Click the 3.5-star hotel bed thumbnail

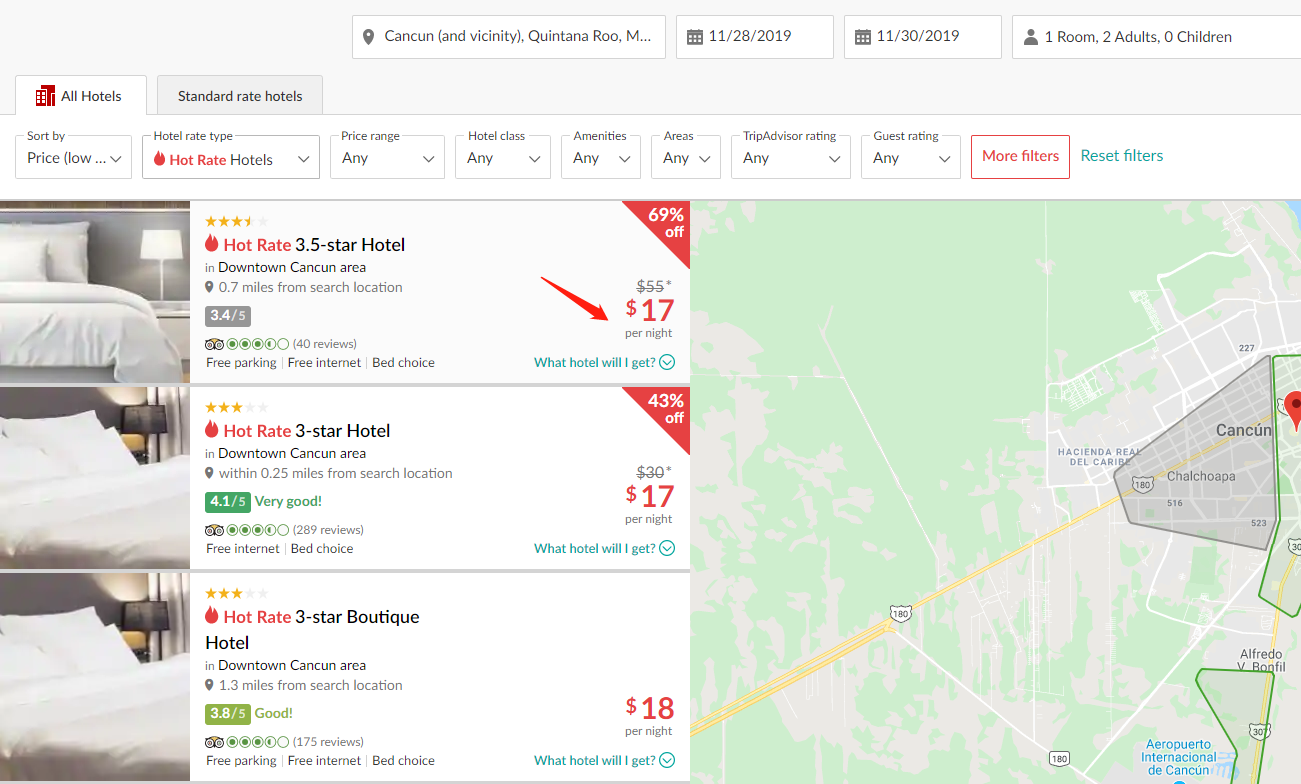pos(95,292)
